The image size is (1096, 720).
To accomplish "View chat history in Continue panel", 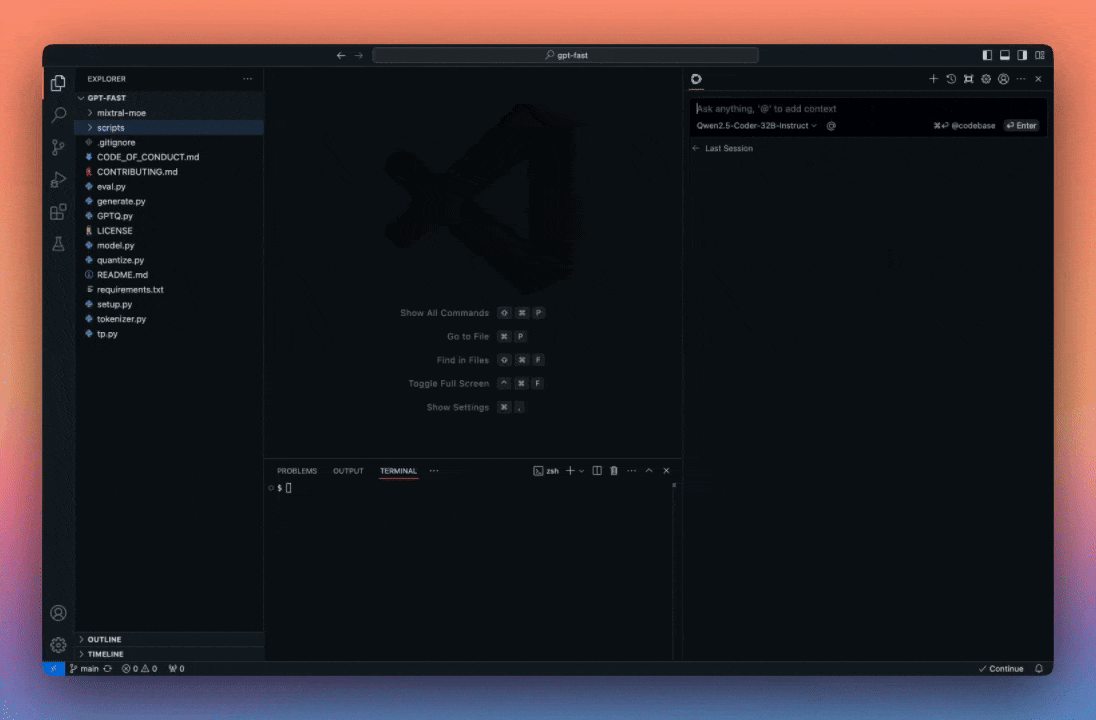I will pyautogui.click(x=951, y=79).
